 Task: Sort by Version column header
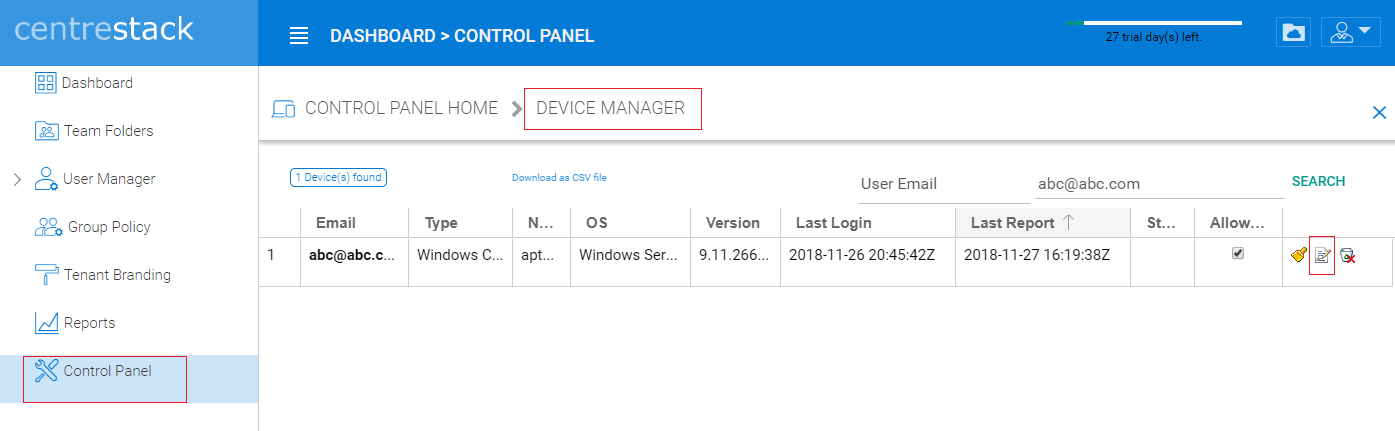pos(735,223)
